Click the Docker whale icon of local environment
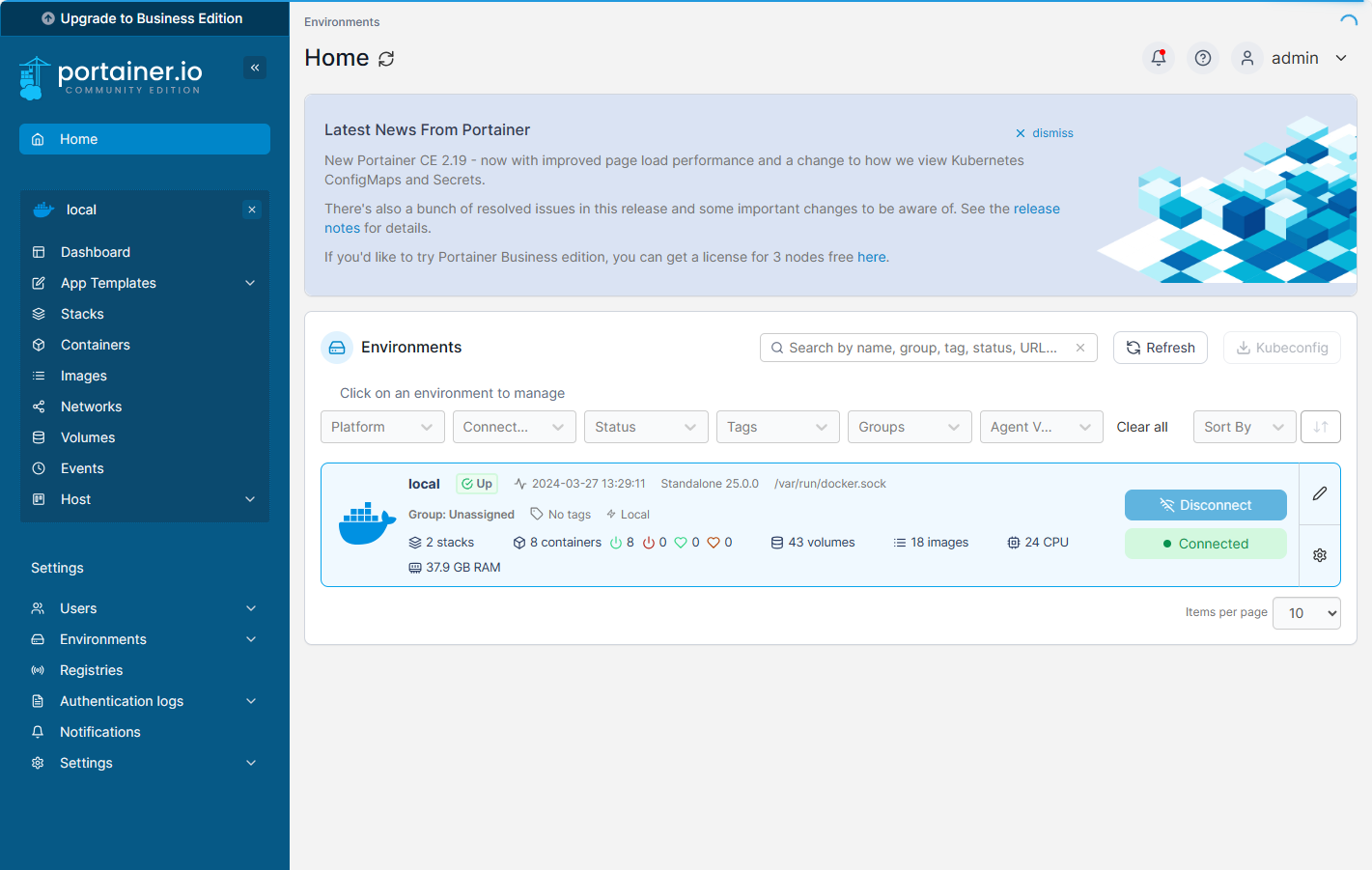The width and height of the screenshot is (1372, 870). click(x=367, y=523)
